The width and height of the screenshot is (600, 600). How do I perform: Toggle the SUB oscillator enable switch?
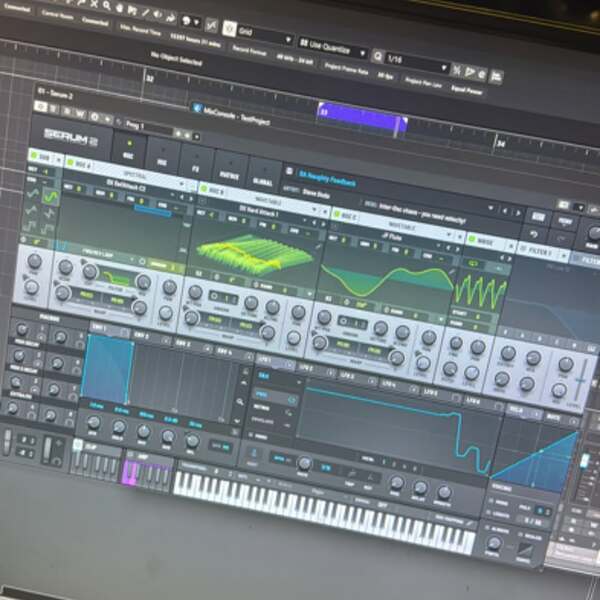point(34,155)
